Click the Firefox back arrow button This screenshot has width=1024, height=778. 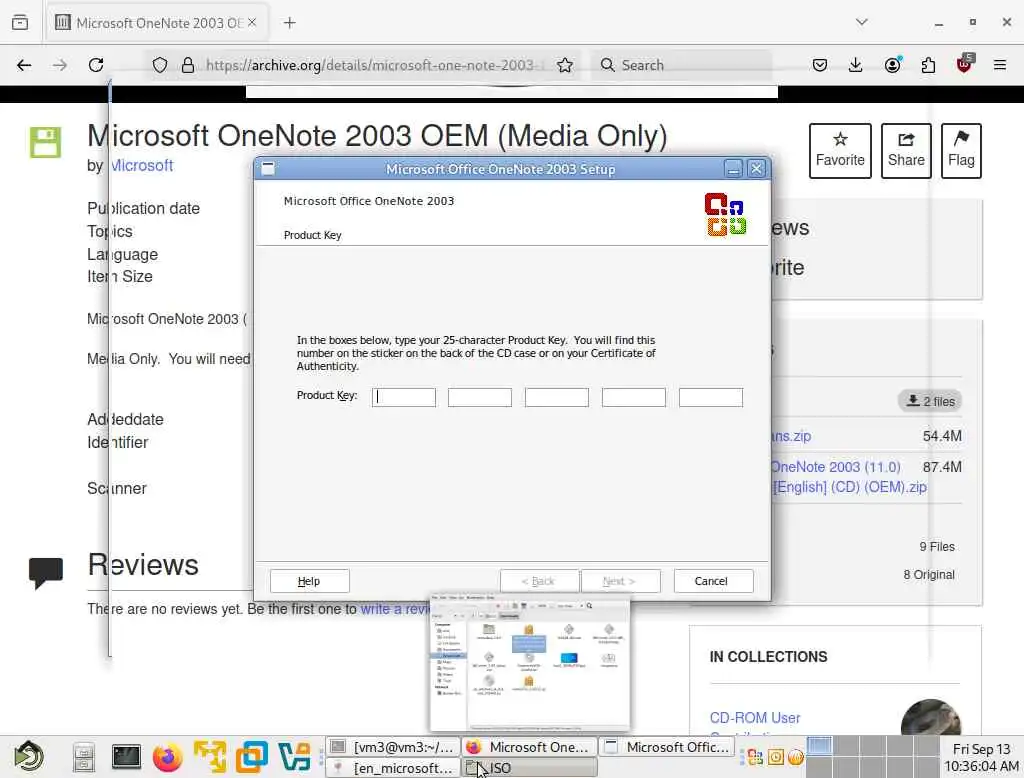[24, 65]
